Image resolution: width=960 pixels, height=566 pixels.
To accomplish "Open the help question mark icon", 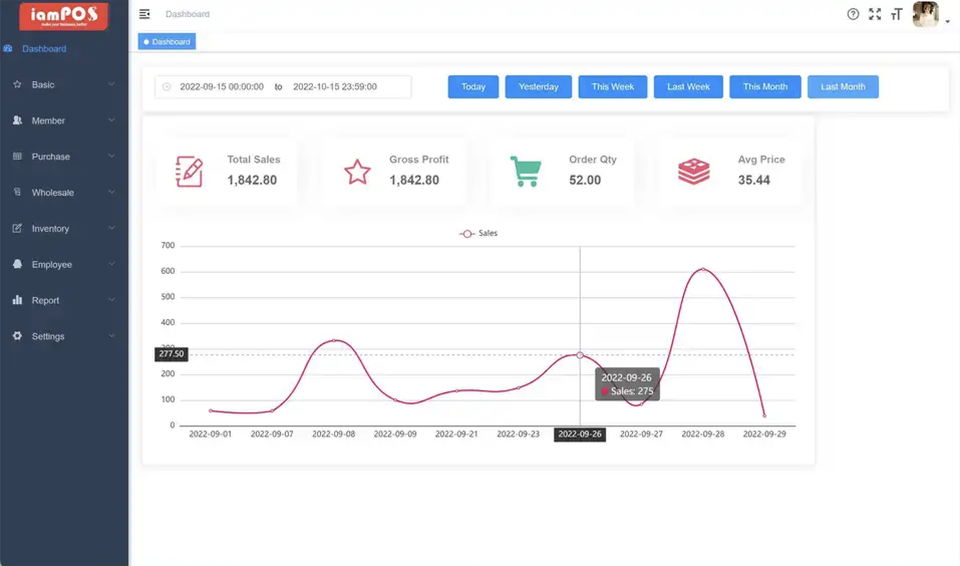I will [x=853, y=14].
